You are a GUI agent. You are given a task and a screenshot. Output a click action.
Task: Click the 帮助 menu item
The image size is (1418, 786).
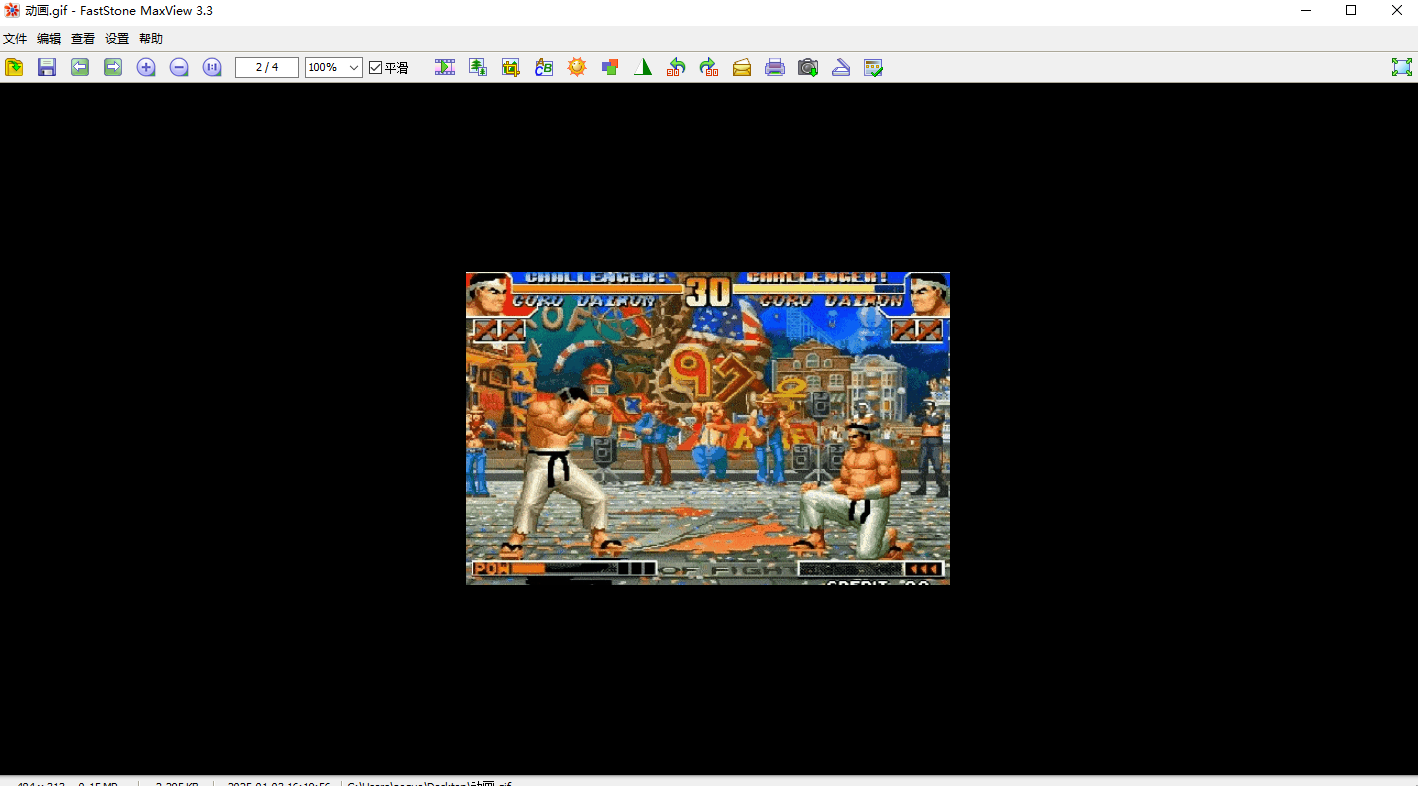(151, 39)
